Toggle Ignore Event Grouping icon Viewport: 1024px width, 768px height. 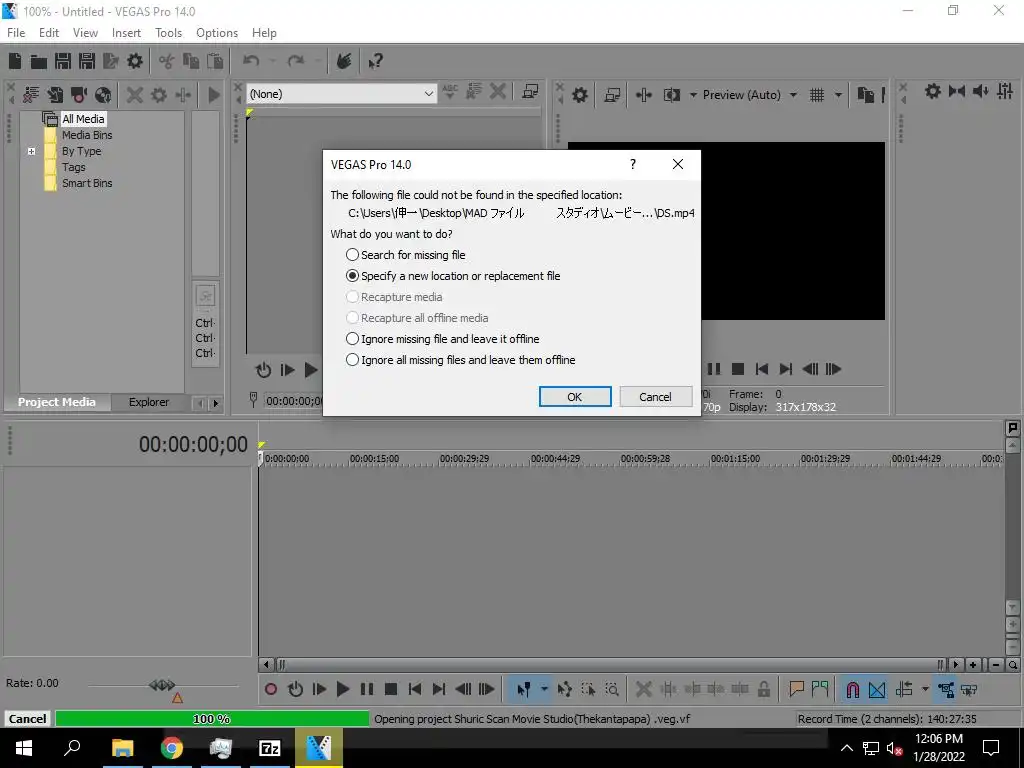click(969, 689)
